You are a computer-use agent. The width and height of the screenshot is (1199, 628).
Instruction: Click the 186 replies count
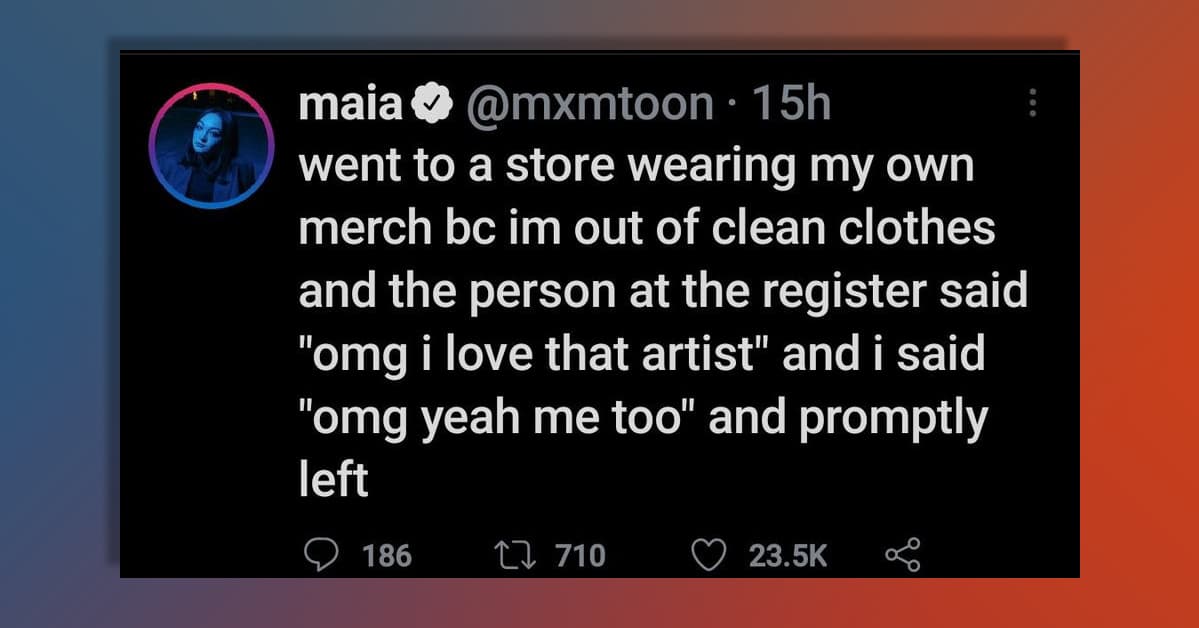click(x=386, y=556)
